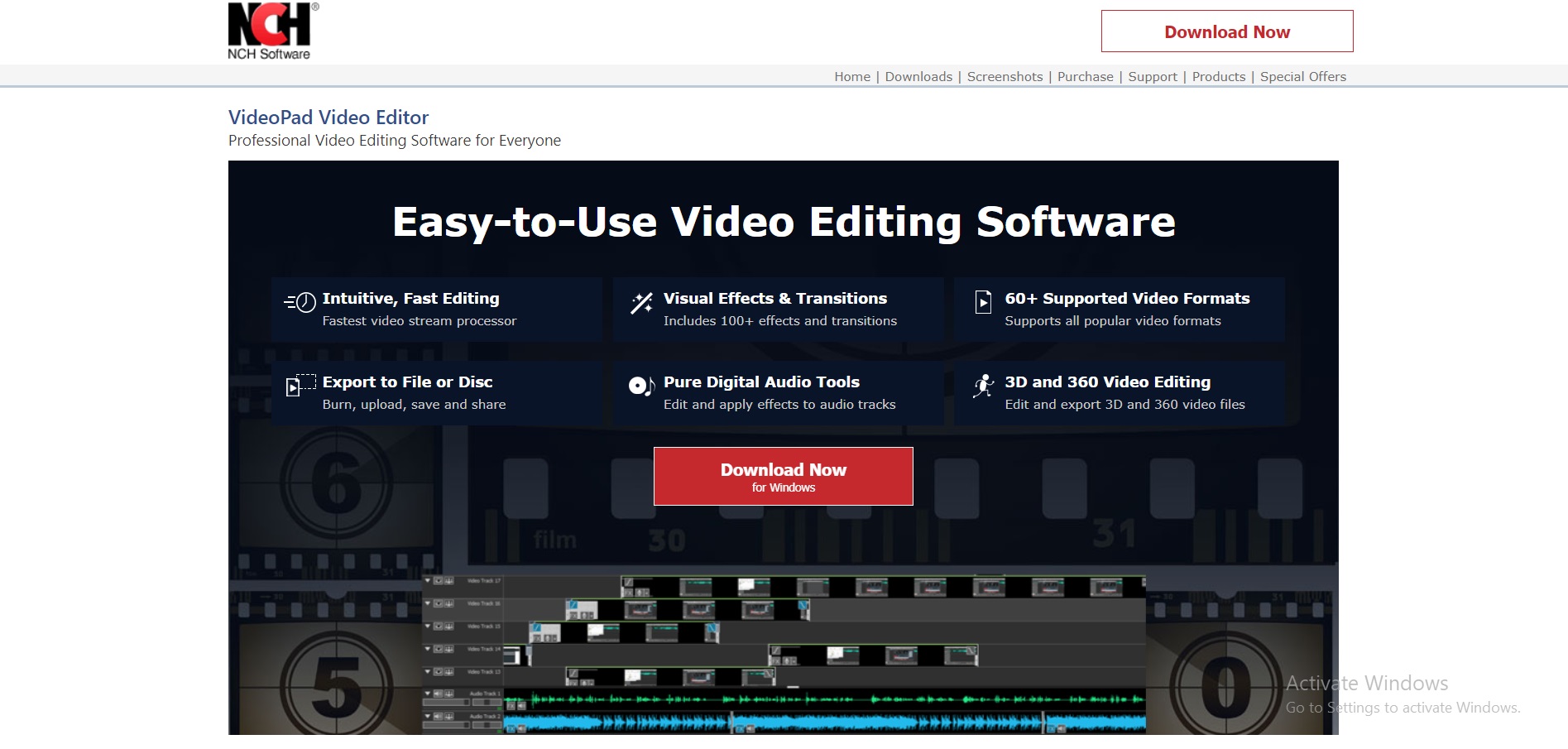Click the Download Now for Windows button
This screenshot has height=749, width=1568.
[783, 476]
